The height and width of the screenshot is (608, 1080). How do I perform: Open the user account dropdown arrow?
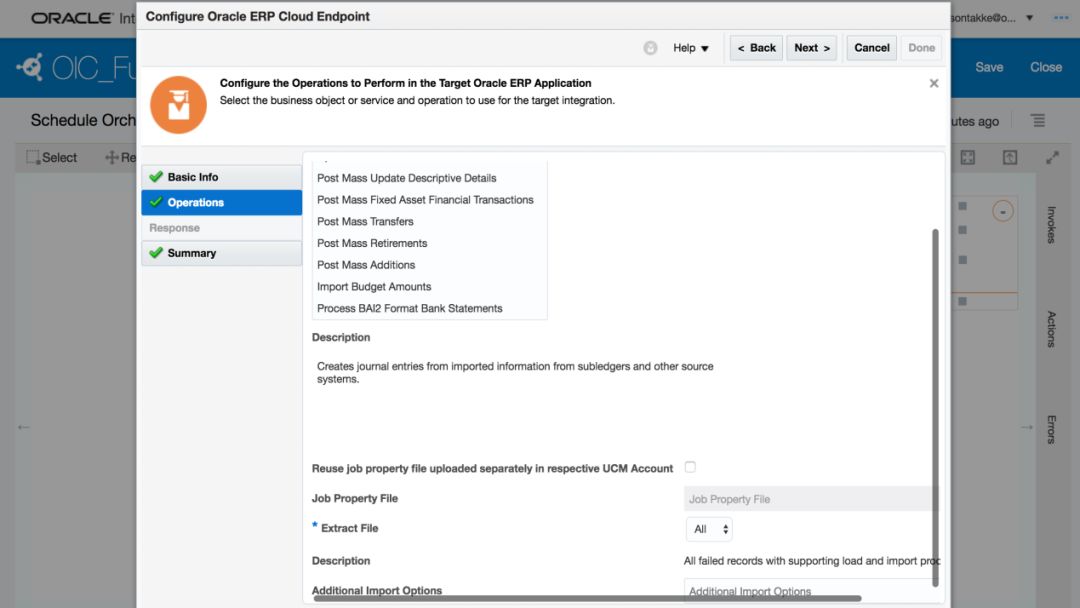click(1030, 18)
